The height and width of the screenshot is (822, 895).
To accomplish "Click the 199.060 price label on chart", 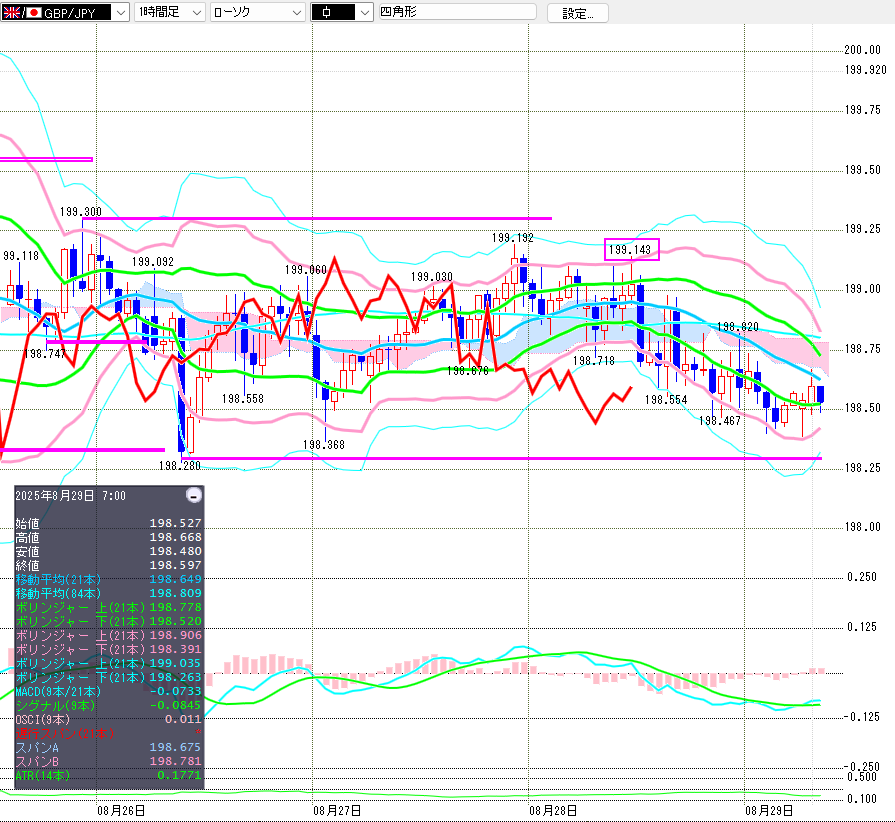I will tap(306, 269).
